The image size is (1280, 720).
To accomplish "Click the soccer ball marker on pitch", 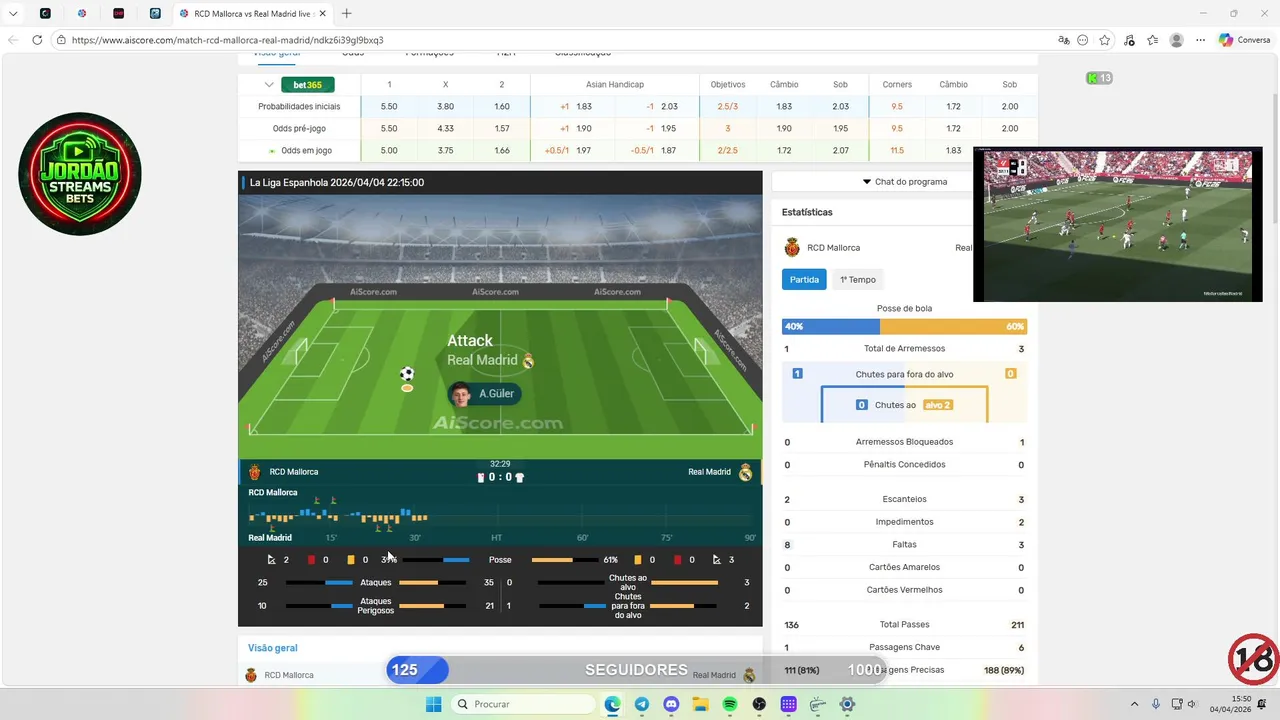I will click(407, 374).
